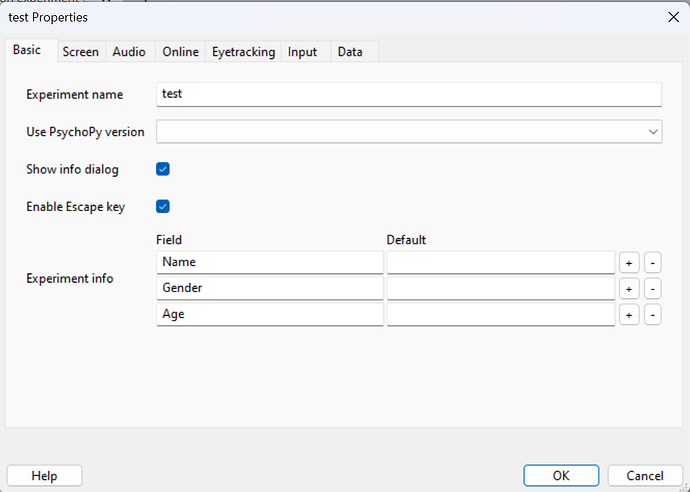Screen dimensions: 690x492
Task: Close the test Properties dialog
Action: (x=673, y=17)
